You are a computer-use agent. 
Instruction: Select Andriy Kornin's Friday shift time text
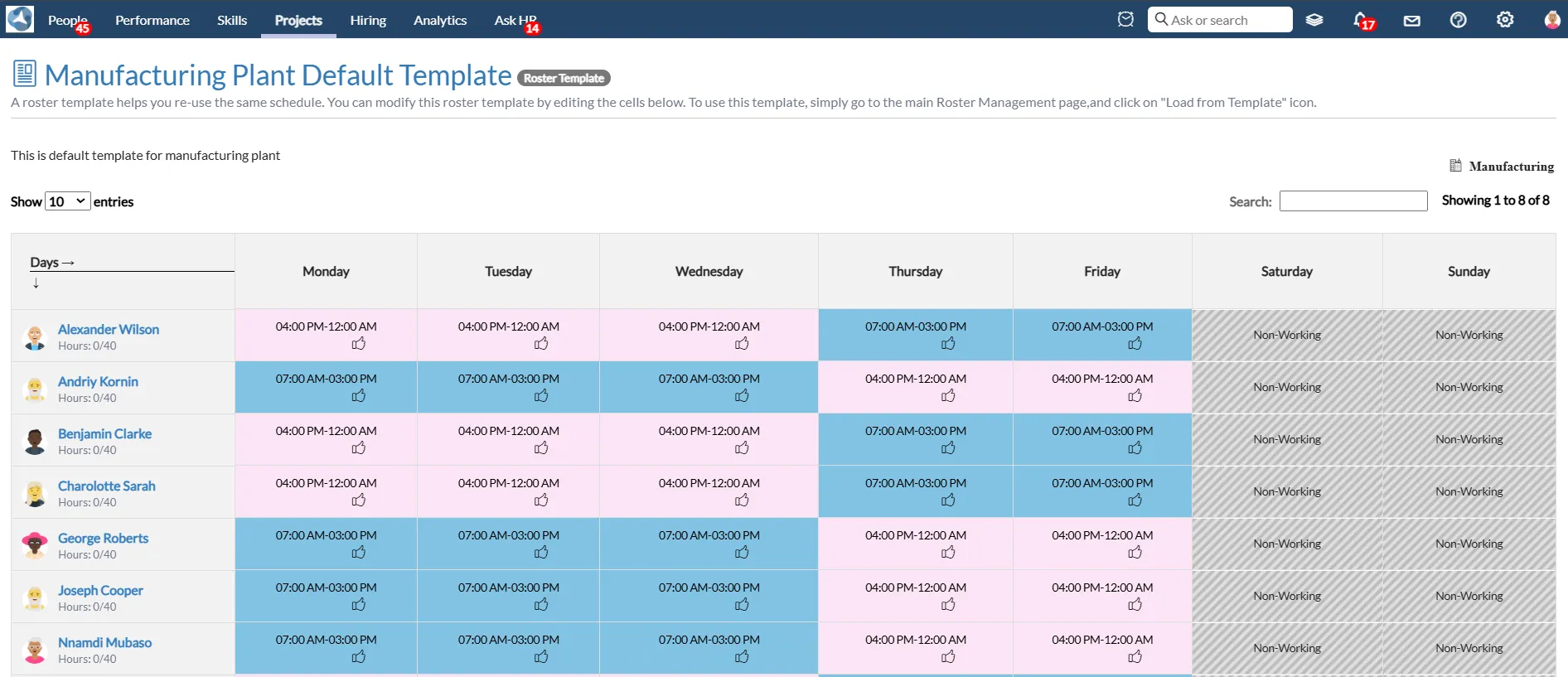1102,379
